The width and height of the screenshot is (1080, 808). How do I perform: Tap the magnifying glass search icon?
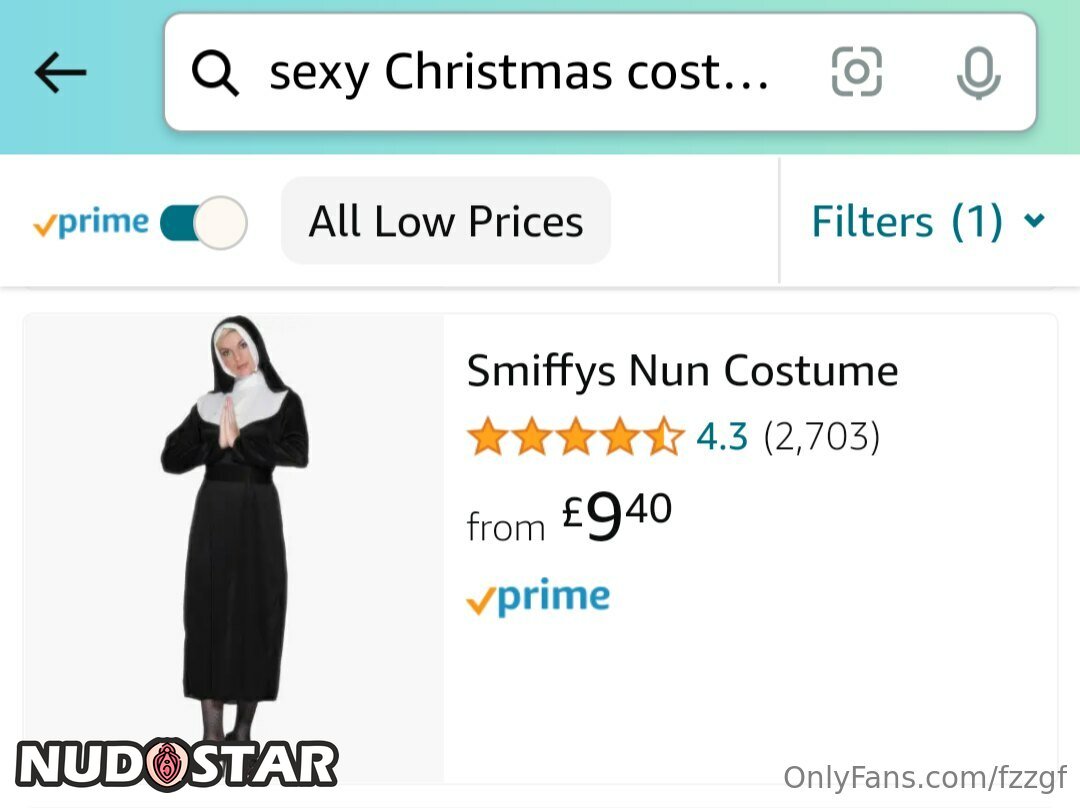tap(215, 72)
